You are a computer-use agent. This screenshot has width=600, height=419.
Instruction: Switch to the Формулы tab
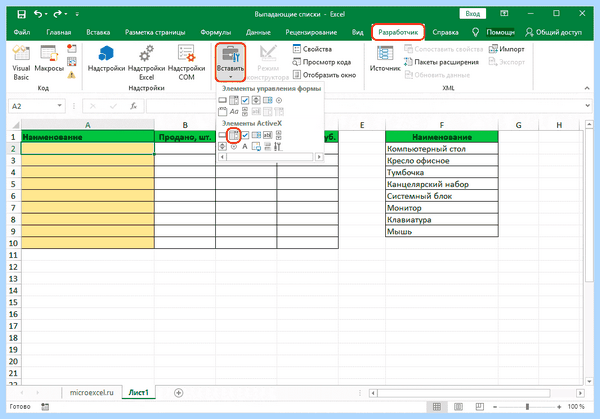point(215,32)
